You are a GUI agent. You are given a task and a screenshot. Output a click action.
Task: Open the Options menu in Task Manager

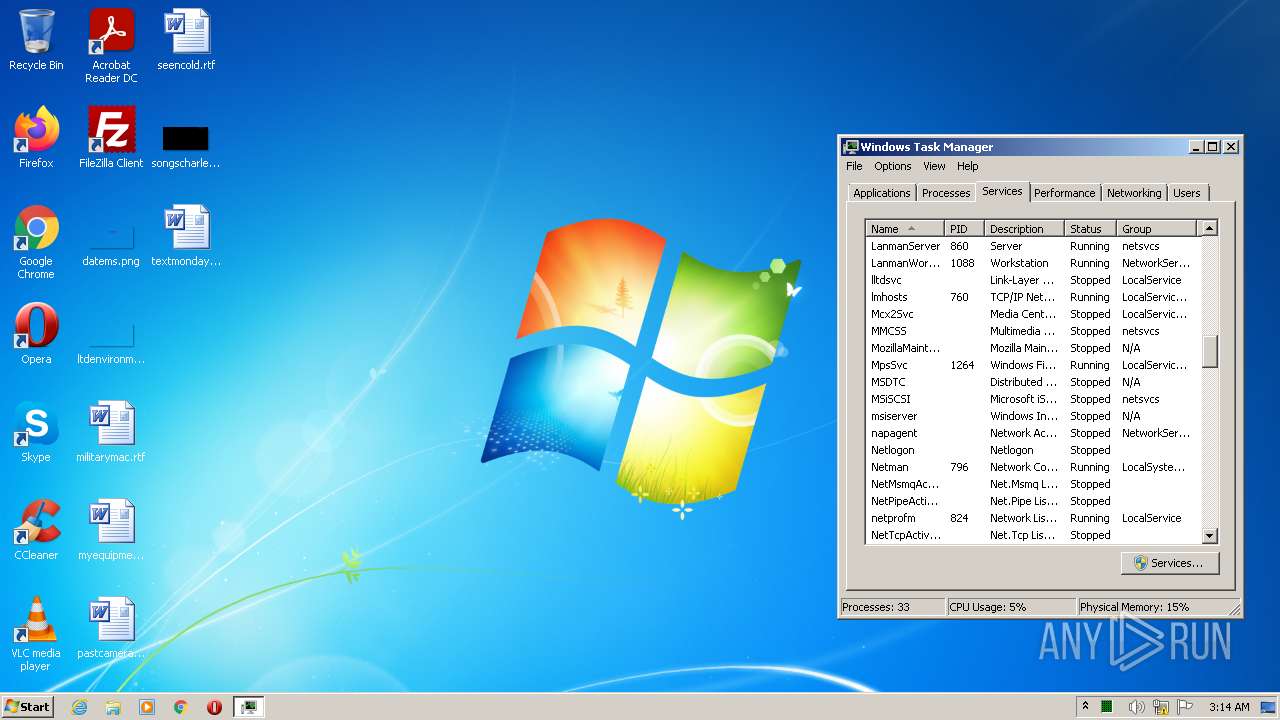coord(892,166)
